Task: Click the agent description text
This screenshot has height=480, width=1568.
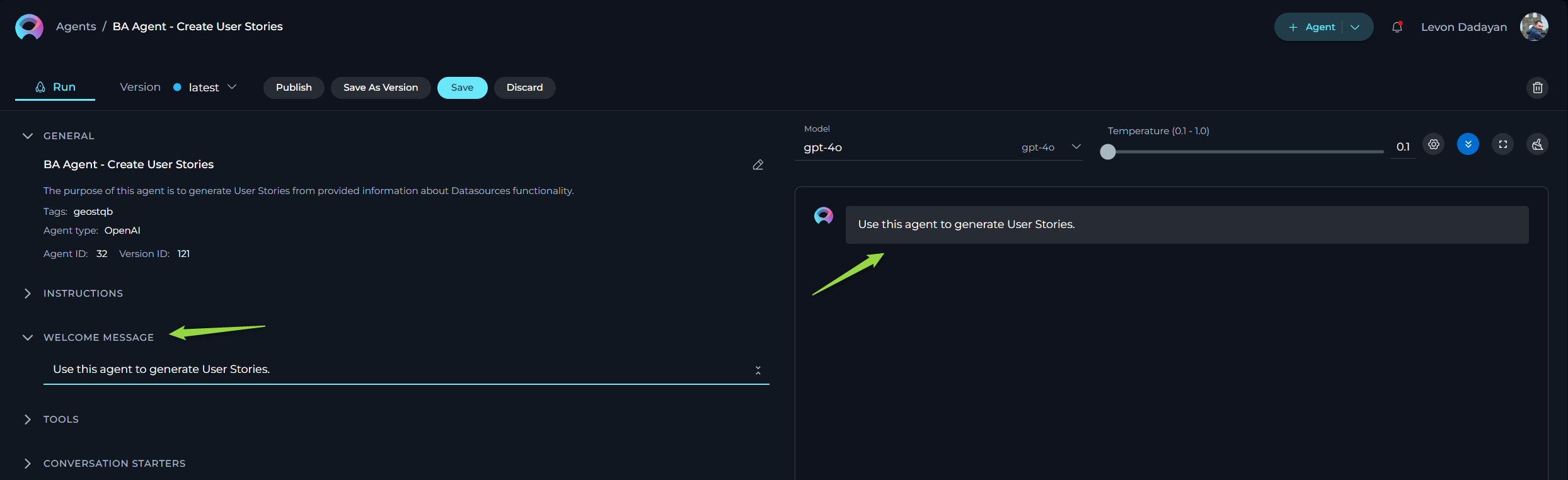Action: [309, 191]
